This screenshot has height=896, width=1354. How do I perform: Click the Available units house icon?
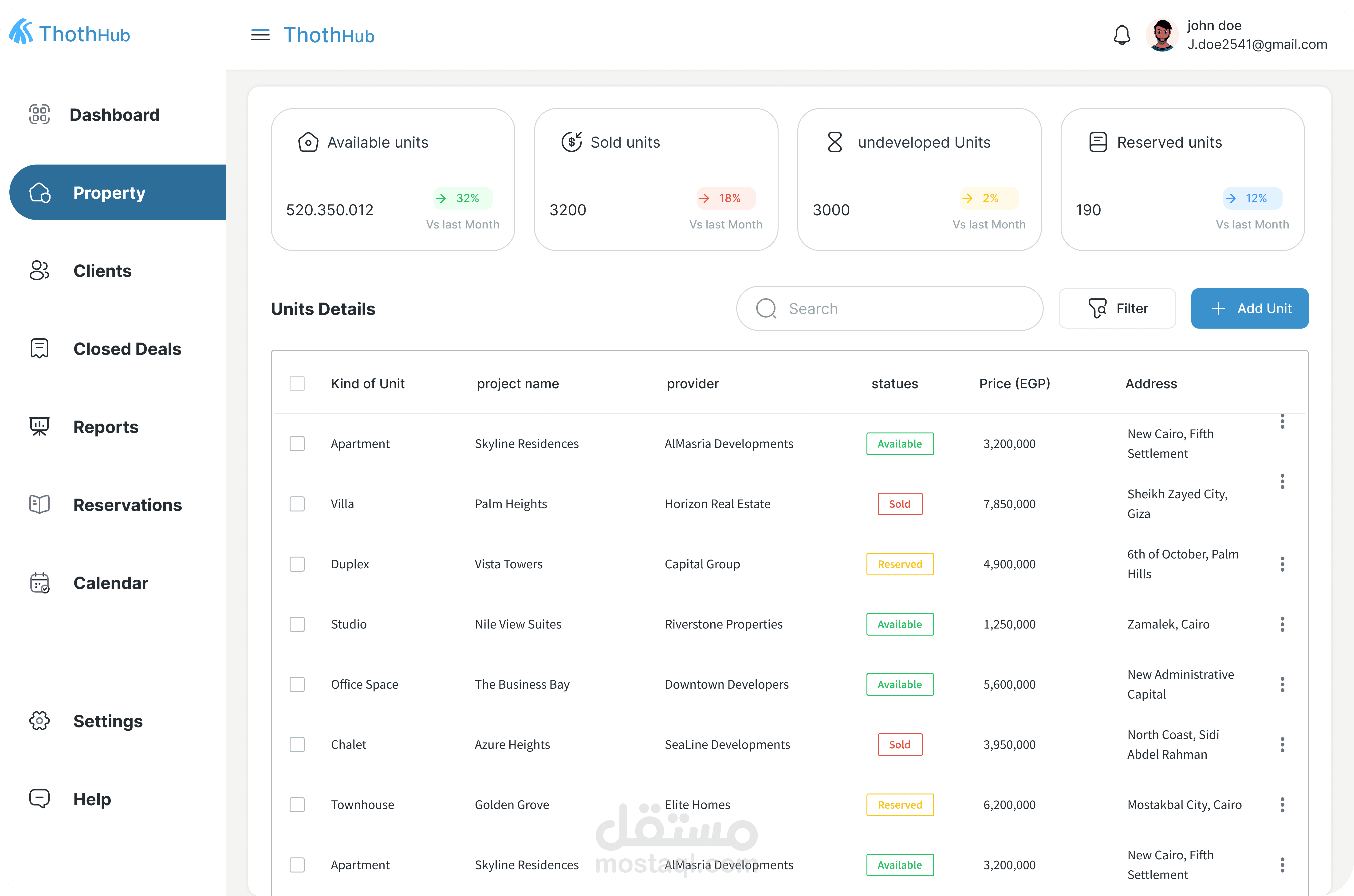(308, 142)
